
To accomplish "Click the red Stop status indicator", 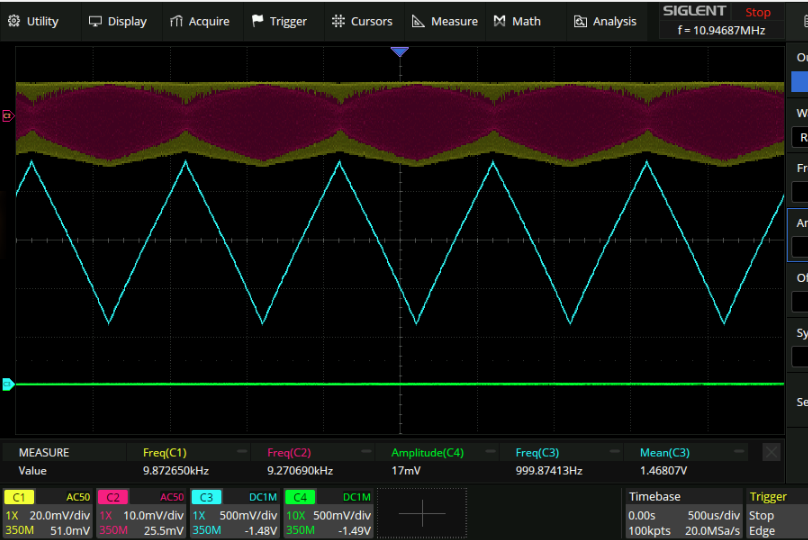I will [x=758, y=13].
